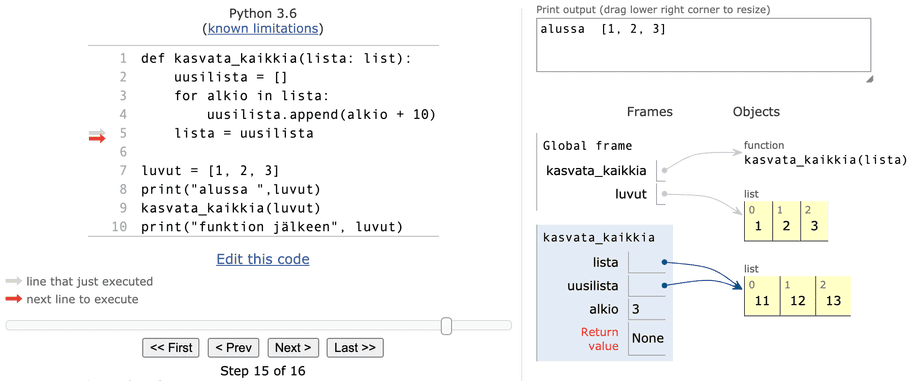Click the list cell containing value 1
Screen dimensions: 920x381
point(758,221)
